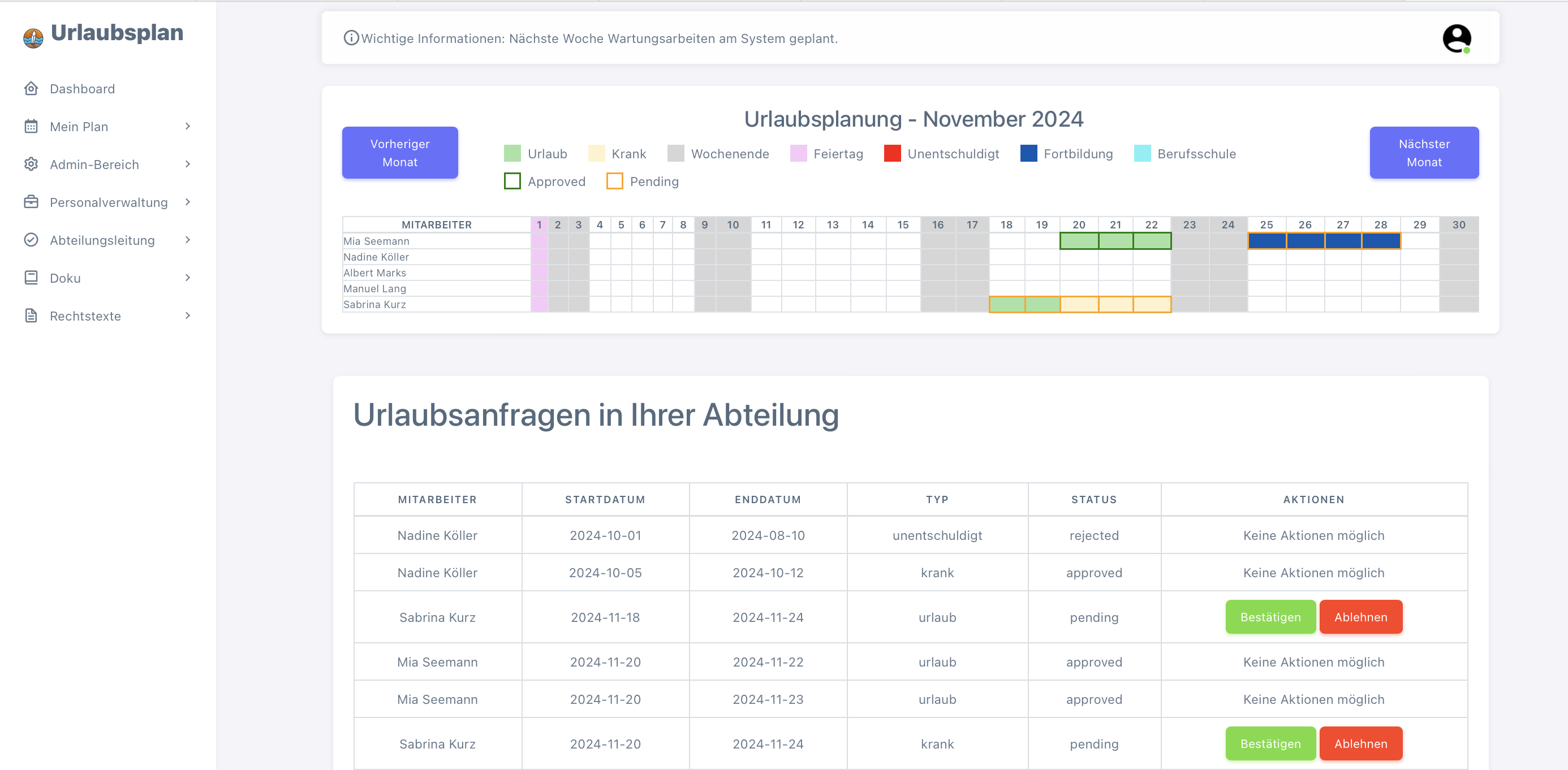The height and width of the screenshot is (770, 1568).
Task: Click the Personalverwaltung briefcase icon
Action: click(31, 202)
